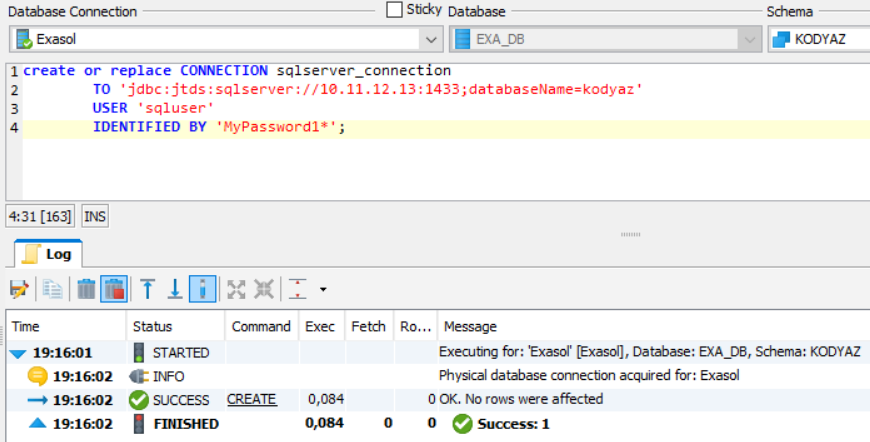Click the KODYAZ schema icon

click(x=781, y=39)
